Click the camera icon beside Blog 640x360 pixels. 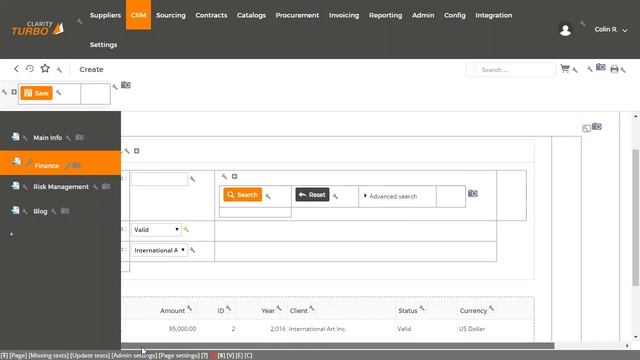tap(65, 211)
